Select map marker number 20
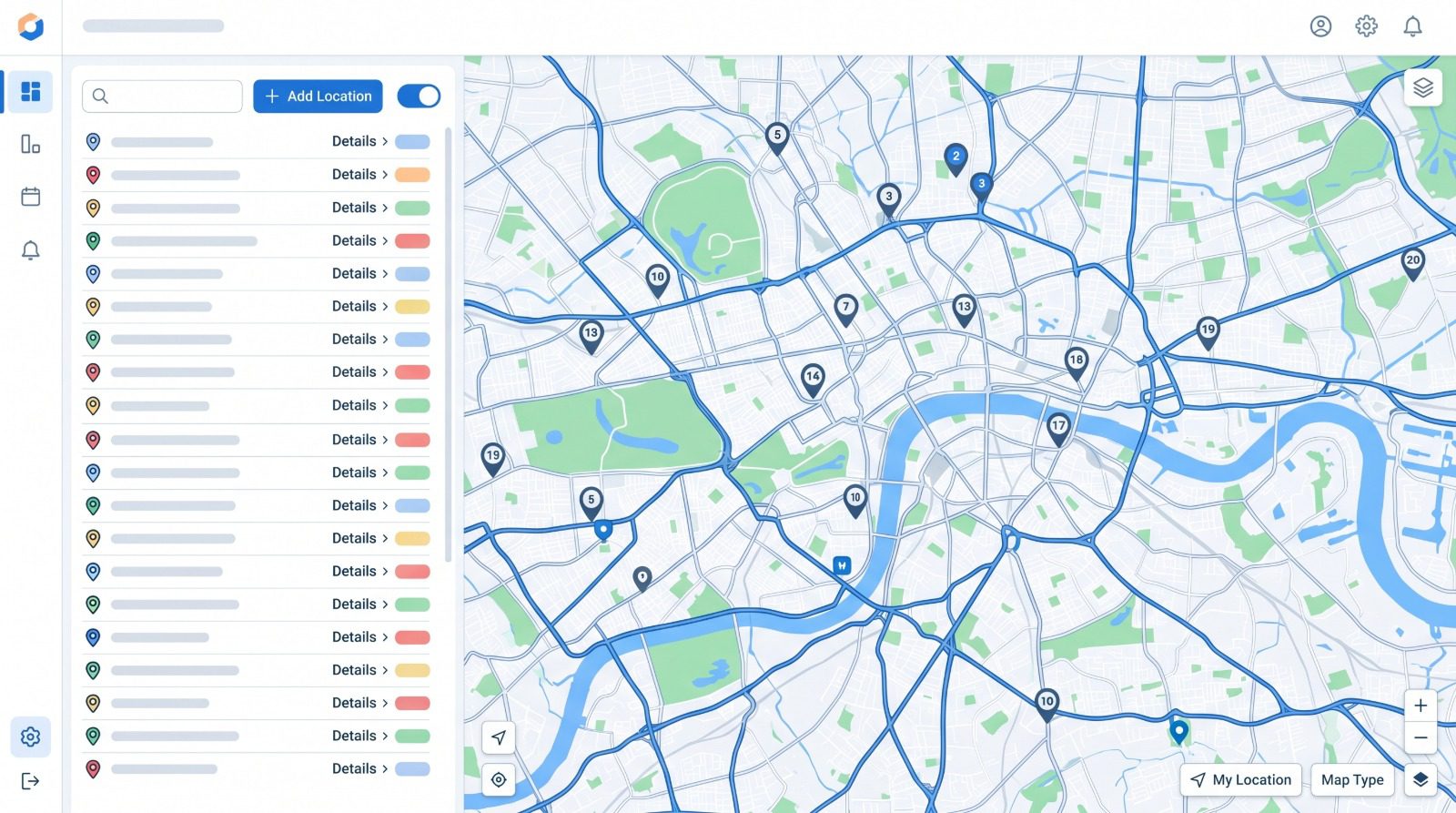 point(1412,263)
